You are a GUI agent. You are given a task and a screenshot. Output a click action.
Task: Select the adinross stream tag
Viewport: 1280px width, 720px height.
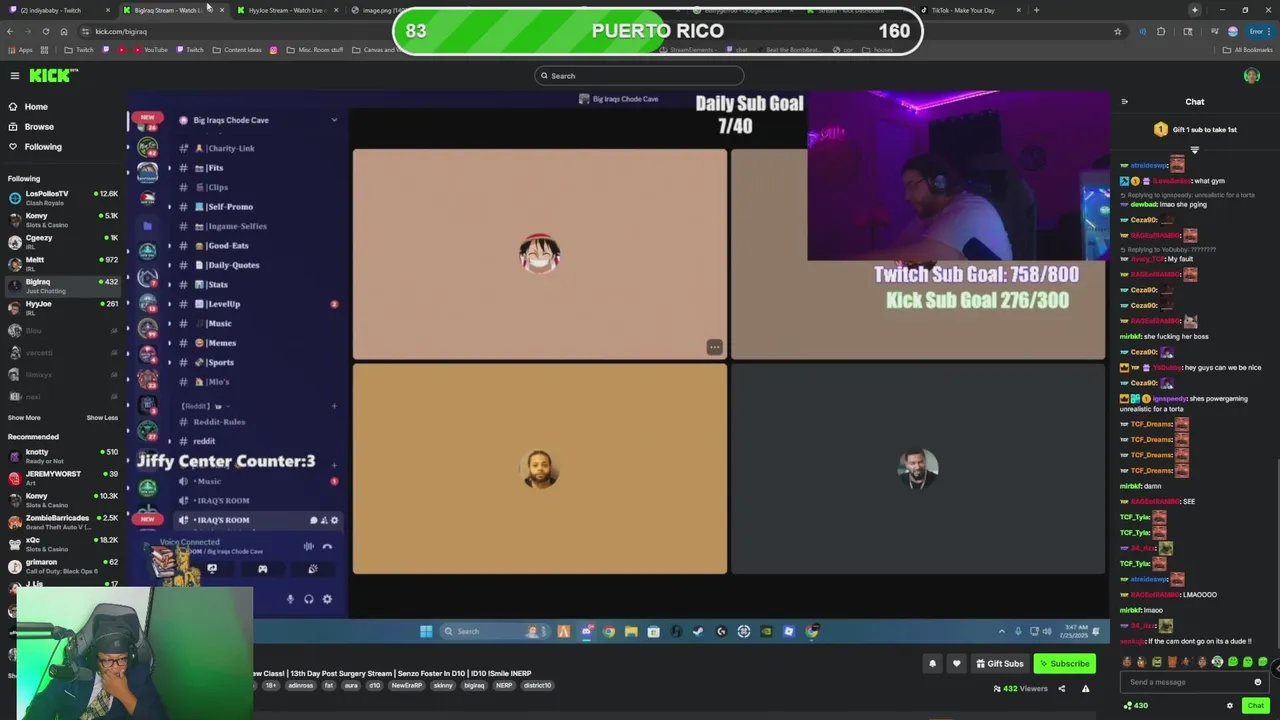coord(300,686)
